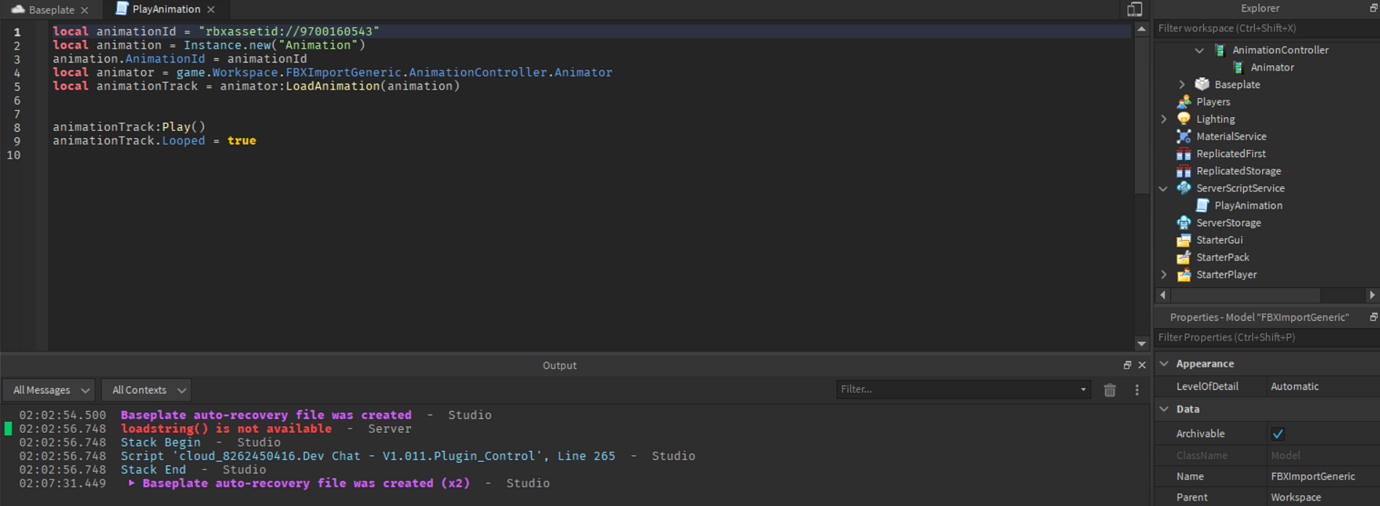Select the Lighting service icon in Explorer
This screenshot has width=1380, height=506.
tap(1184, 119)
